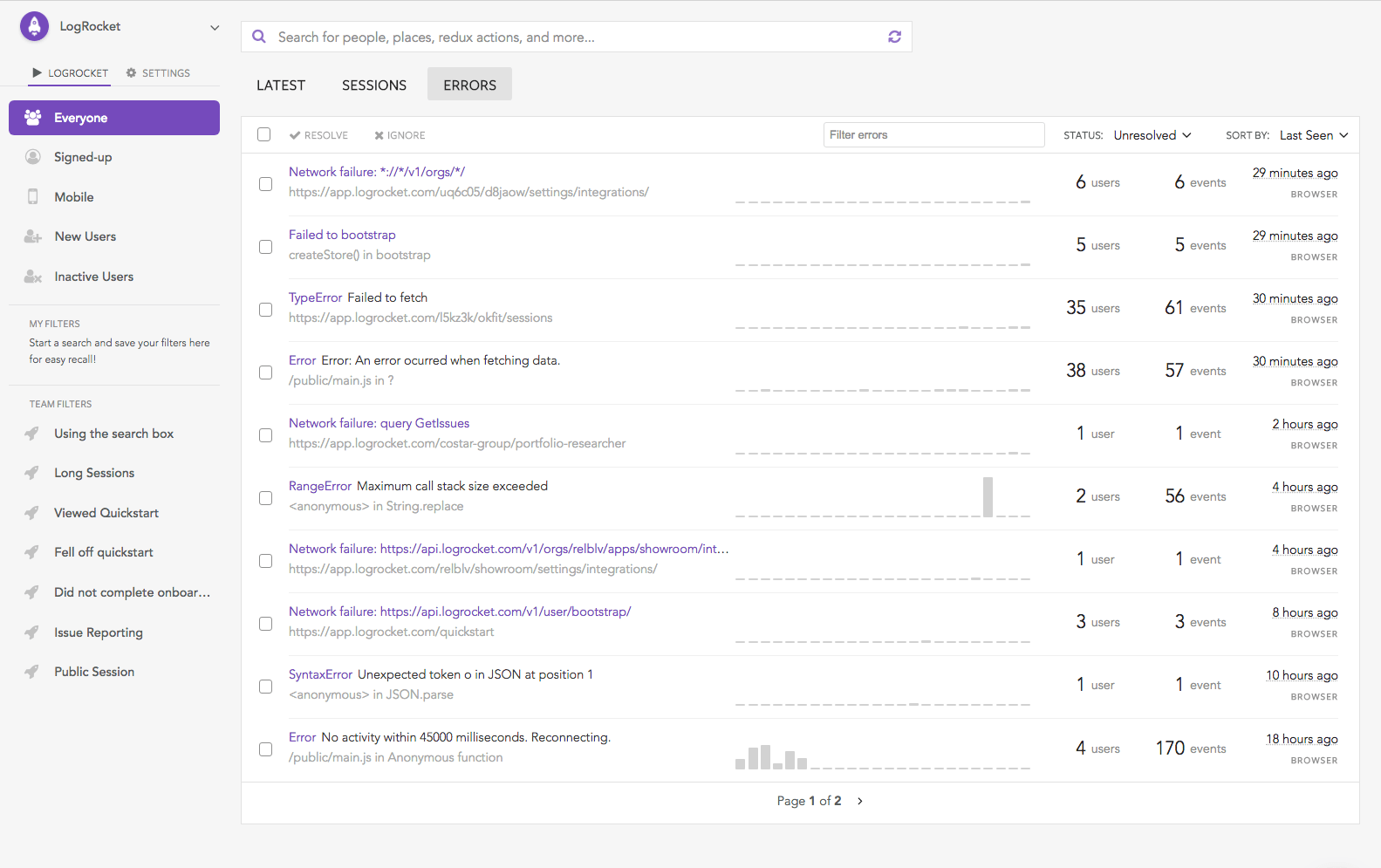Open the Network failure orgs error

377,172
